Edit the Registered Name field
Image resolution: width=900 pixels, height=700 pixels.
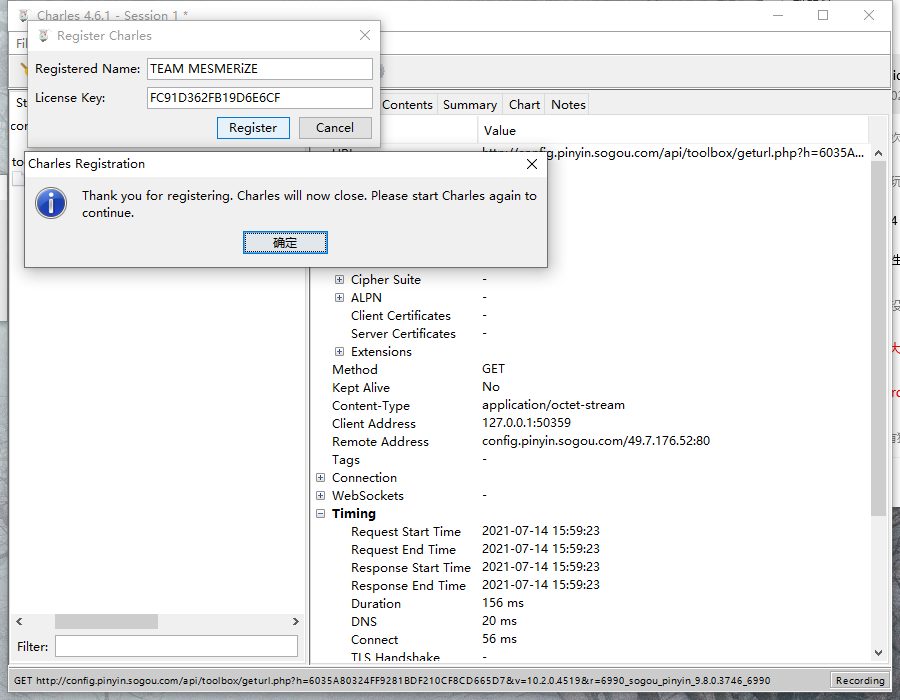(259, 69)
